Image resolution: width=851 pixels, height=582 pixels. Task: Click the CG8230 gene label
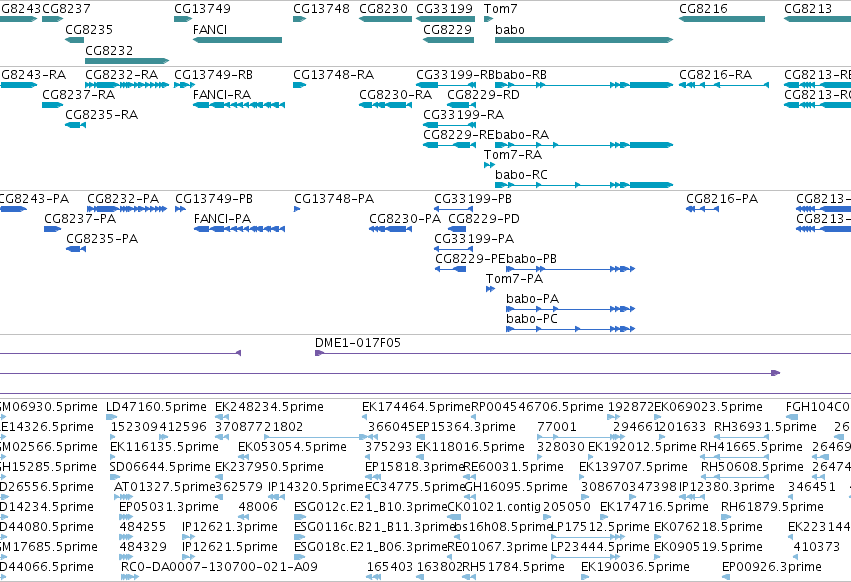click(383, 9)
